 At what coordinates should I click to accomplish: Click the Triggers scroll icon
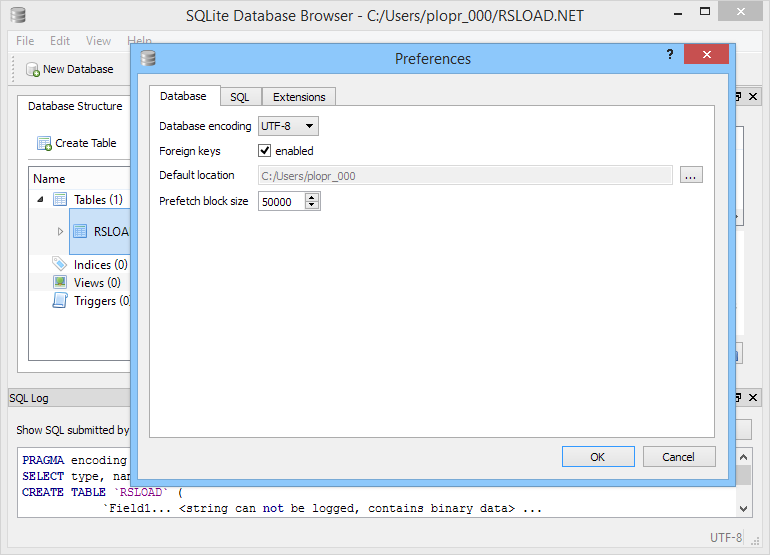tap(60, 300)
